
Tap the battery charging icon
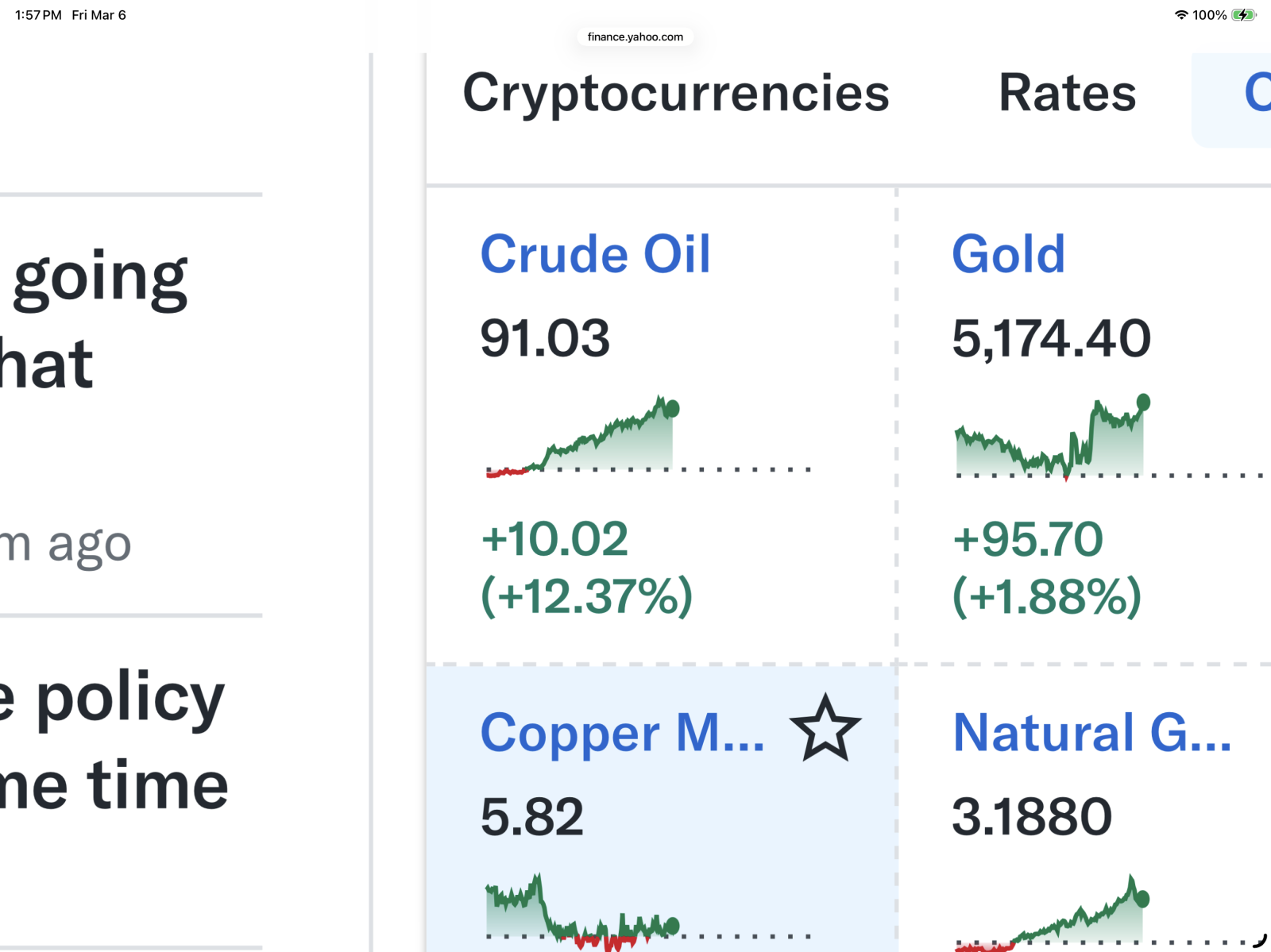coord(1243,15)
